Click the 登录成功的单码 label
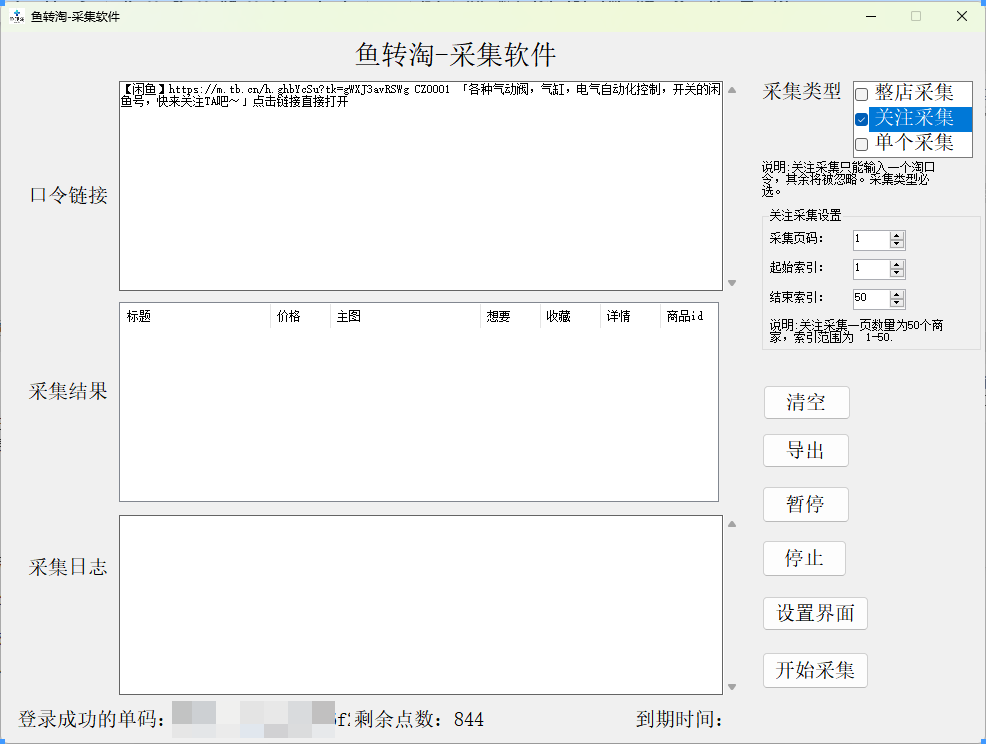This screenshot has width=986, height=744. tap(92, 719)
